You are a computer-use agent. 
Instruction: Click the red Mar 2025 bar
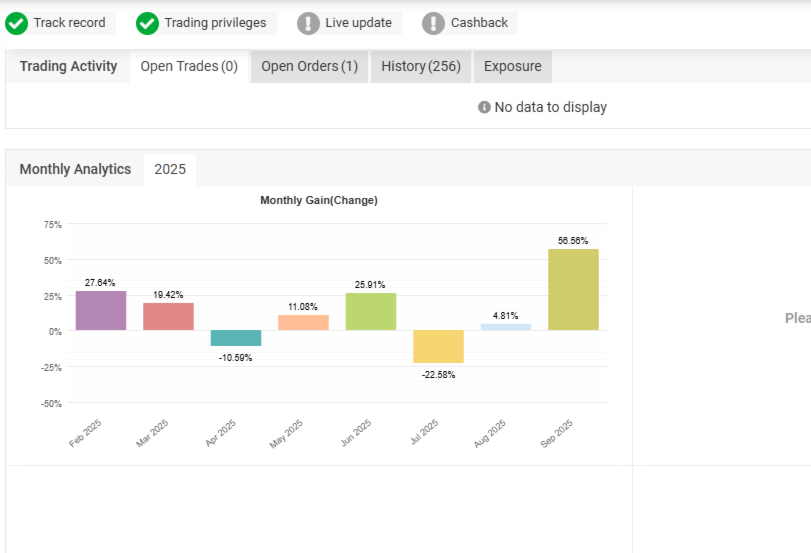click(x=168, y=316)
